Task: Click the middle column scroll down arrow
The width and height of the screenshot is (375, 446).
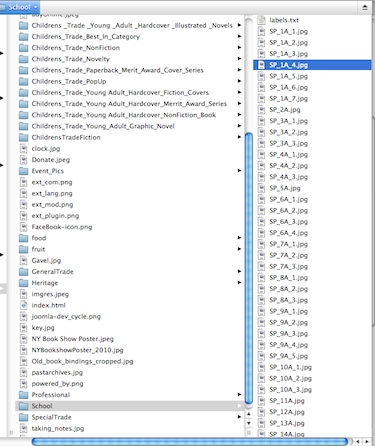Action: point(249,423)
